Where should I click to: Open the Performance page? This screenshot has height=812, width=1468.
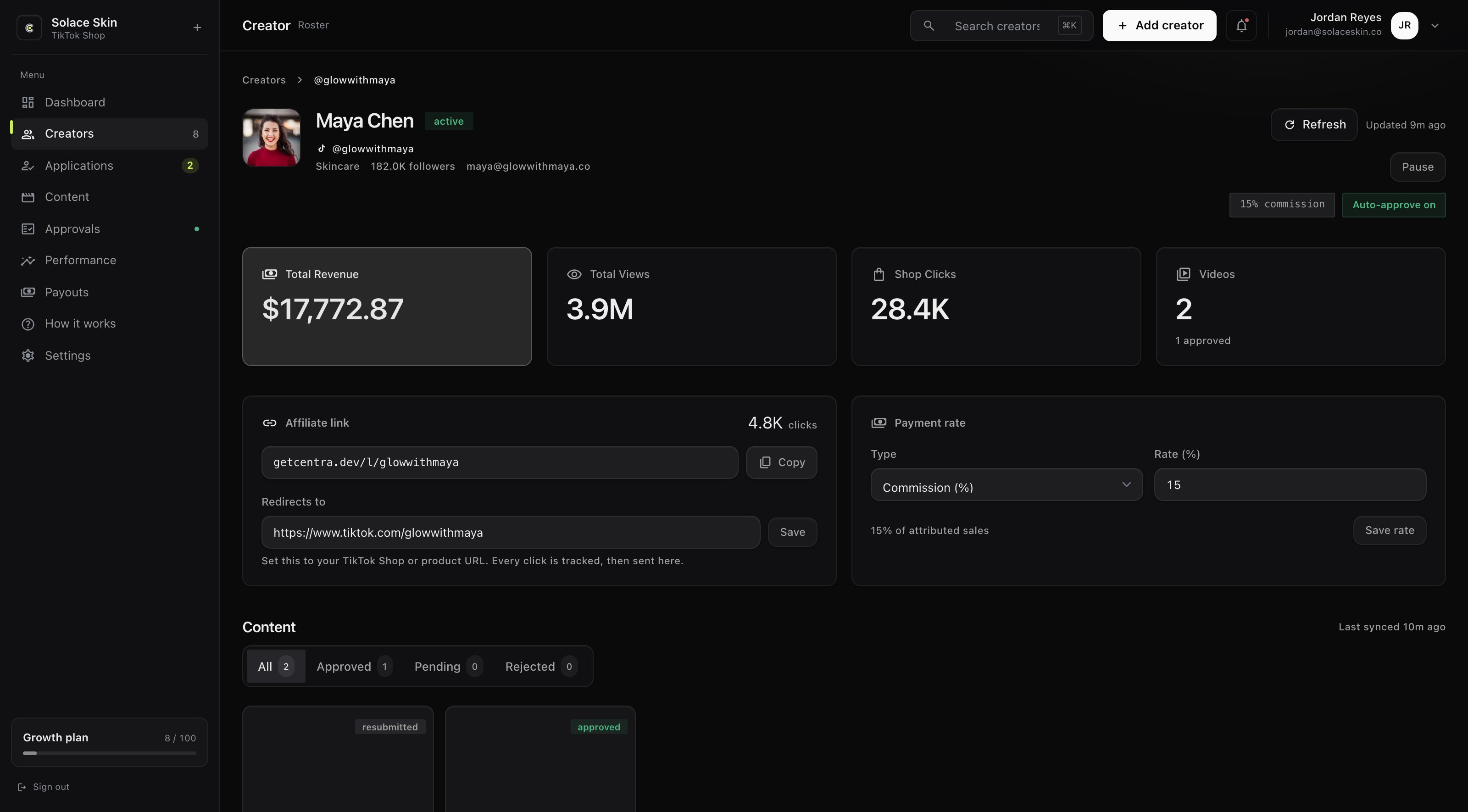pos(110,261)
